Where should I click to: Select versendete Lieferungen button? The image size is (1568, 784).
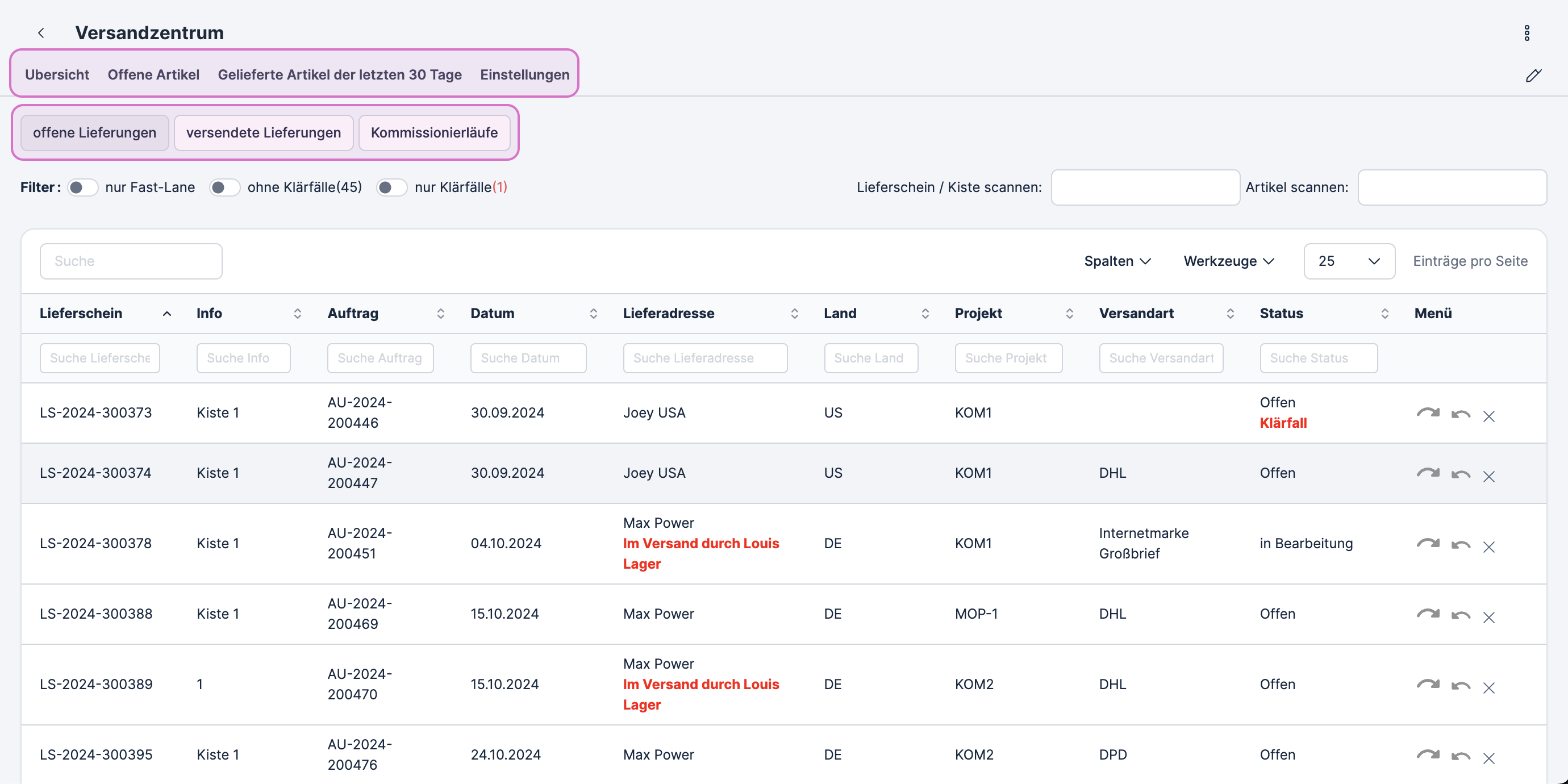tap(263, 133)
